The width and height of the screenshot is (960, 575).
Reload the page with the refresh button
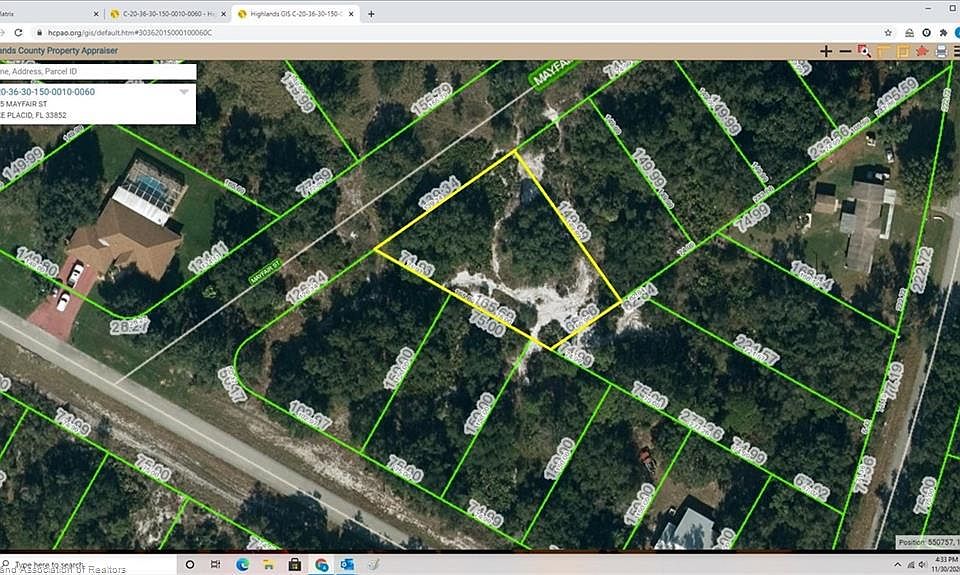click(18, 32)
